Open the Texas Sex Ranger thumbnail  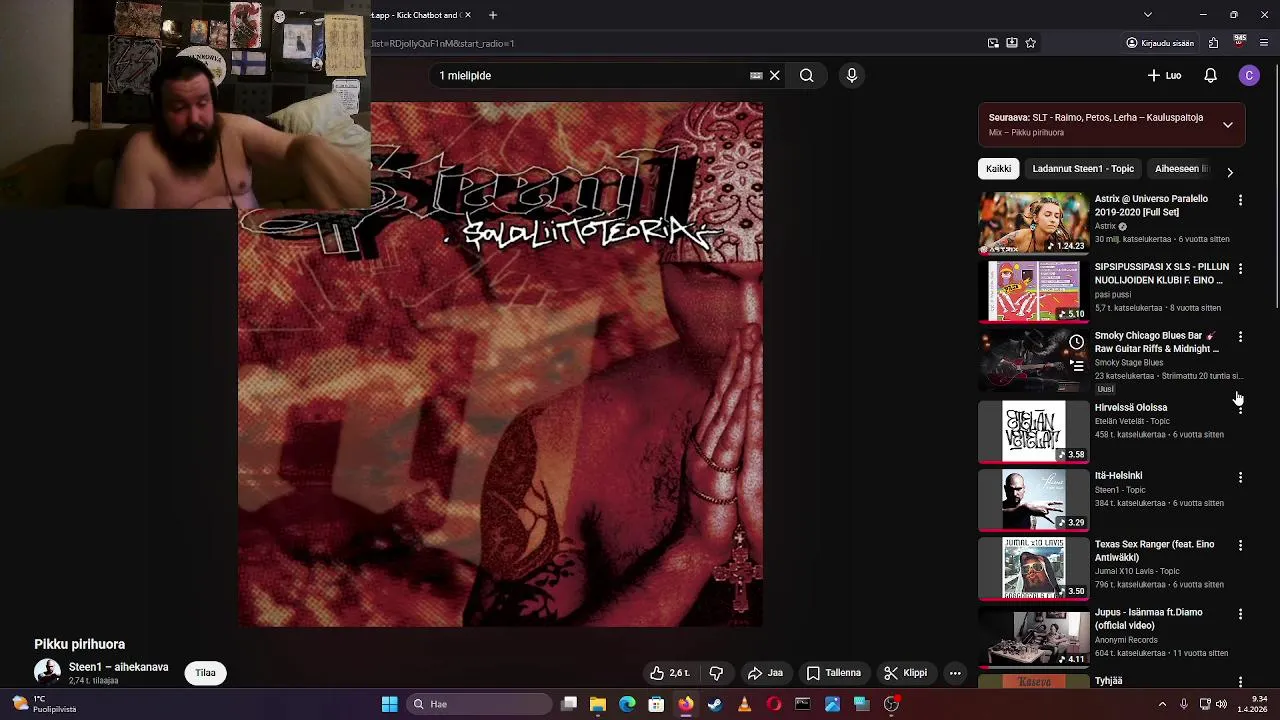1033,568
